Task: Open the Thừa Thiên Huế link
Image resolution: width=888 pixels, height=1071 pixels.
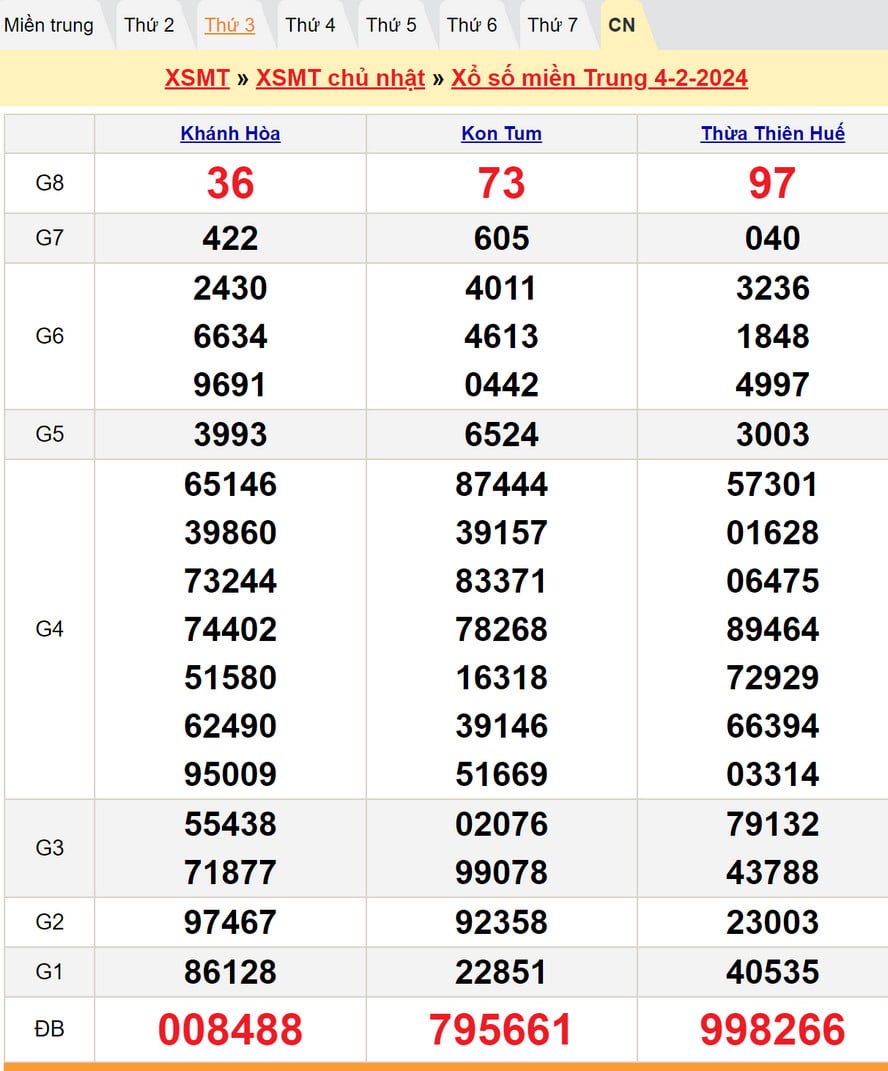Action: tap(772, 134)
